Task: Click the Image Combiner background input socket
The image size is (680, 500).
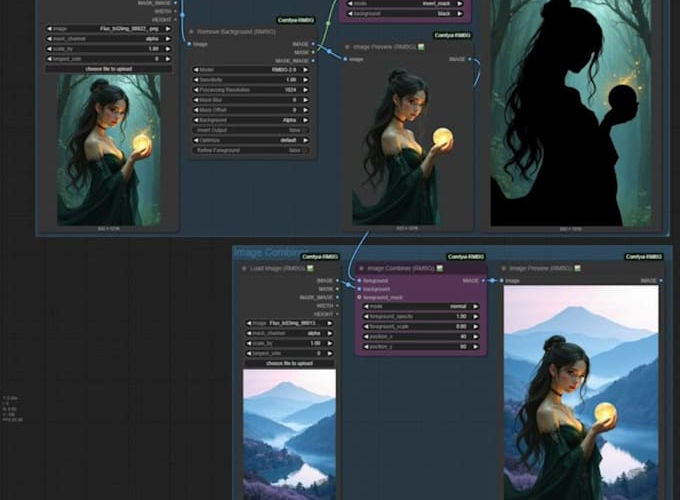Action: pos(360,290)
